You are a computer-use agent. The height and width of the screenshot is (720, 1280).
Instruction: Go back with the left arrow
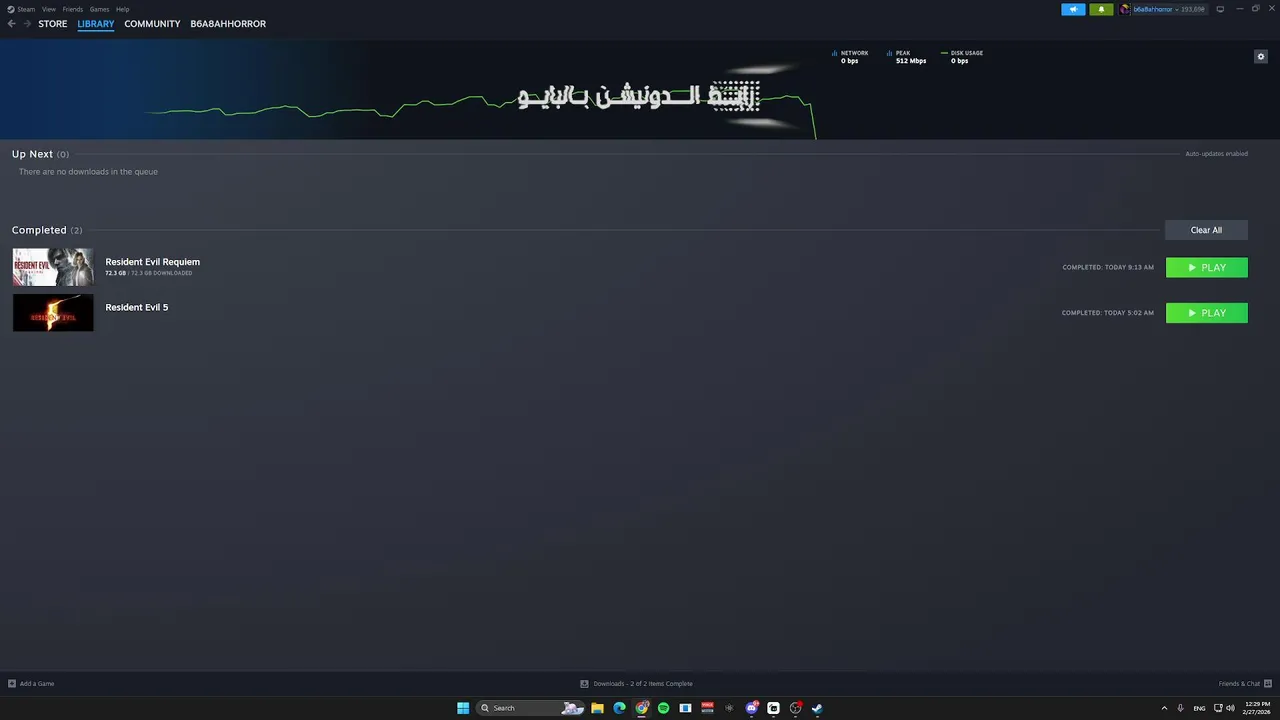pos(12,24)
